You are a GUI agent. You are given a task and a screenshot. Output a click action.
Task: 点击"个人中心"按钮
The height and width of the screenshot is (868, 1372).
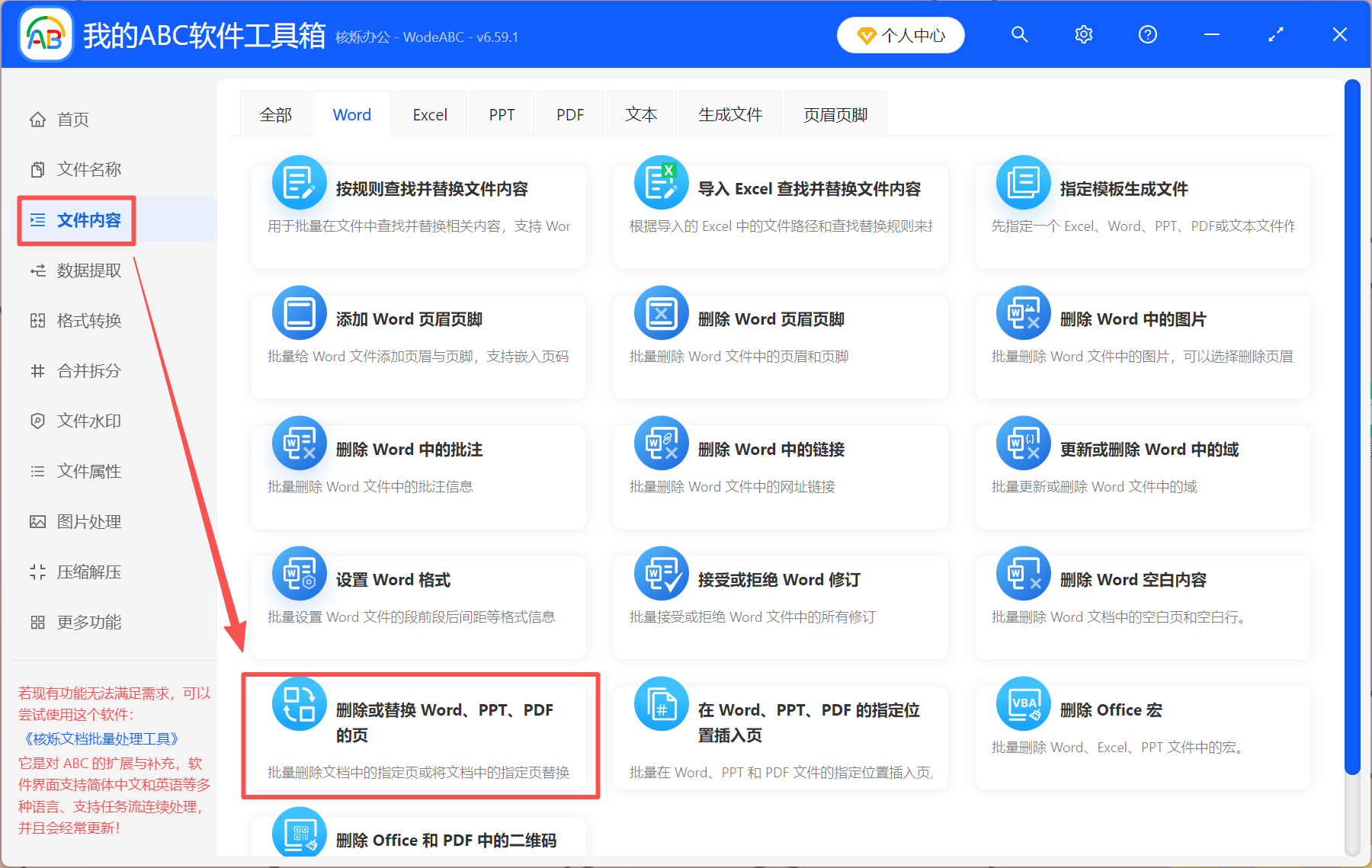point(900,34)
